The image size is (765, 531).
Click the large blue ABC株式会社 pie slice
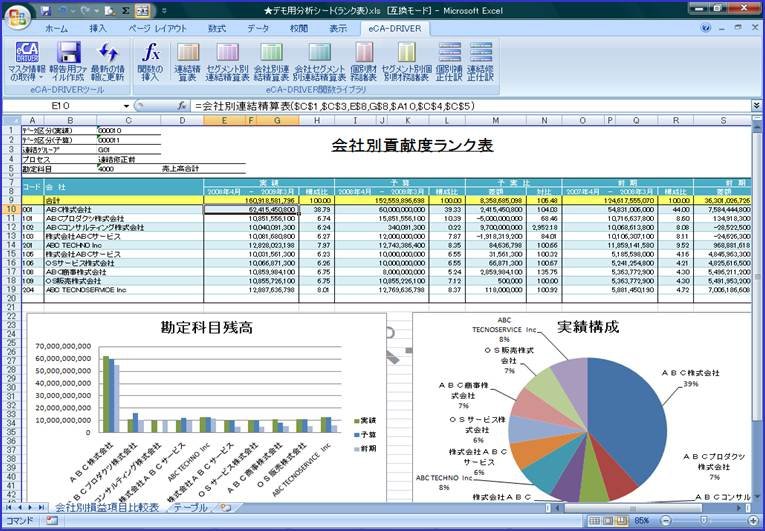629,420
